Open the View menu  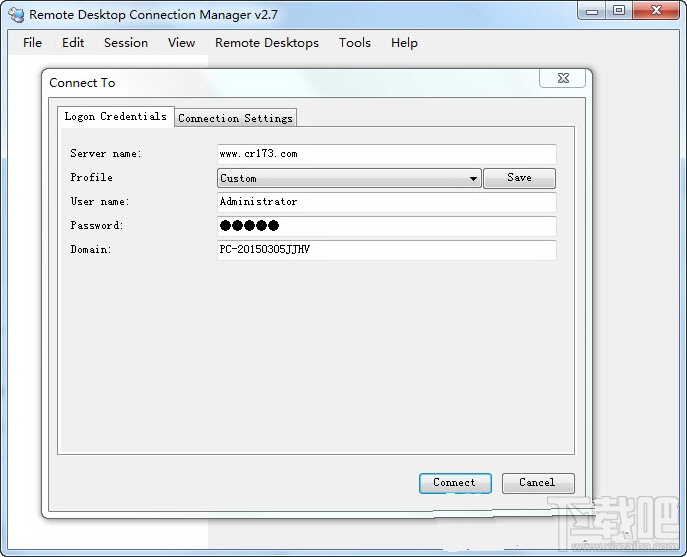click(x=181, y=43)
